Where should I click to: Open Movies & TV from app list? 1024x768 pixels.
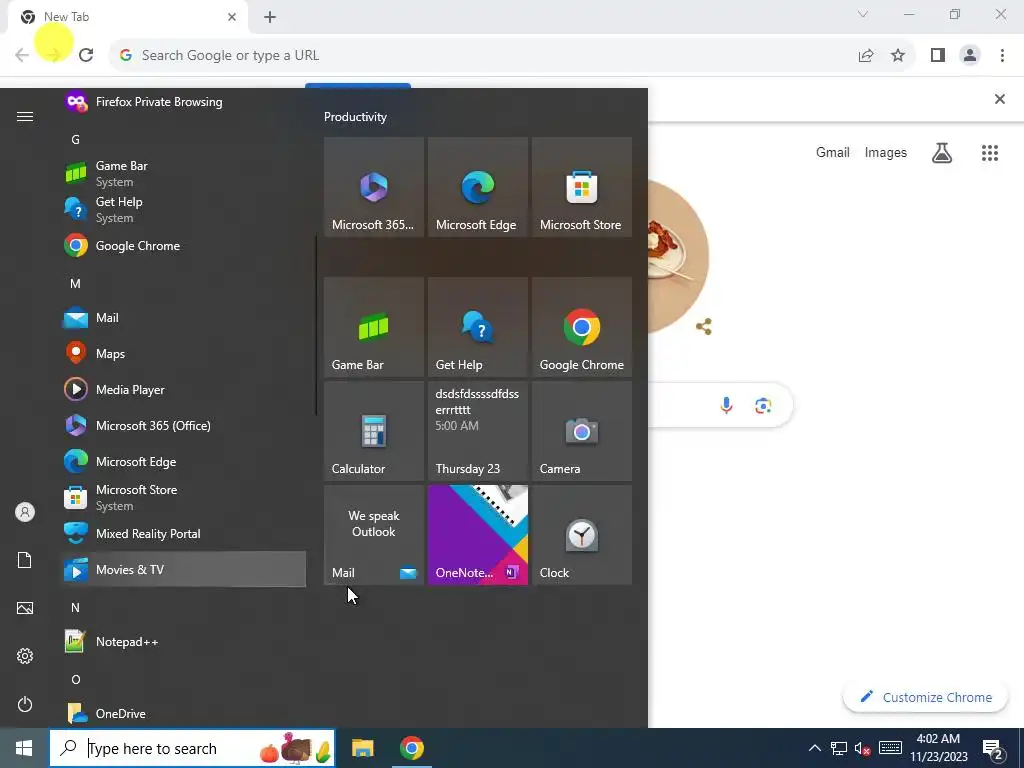tap(183, 569)
